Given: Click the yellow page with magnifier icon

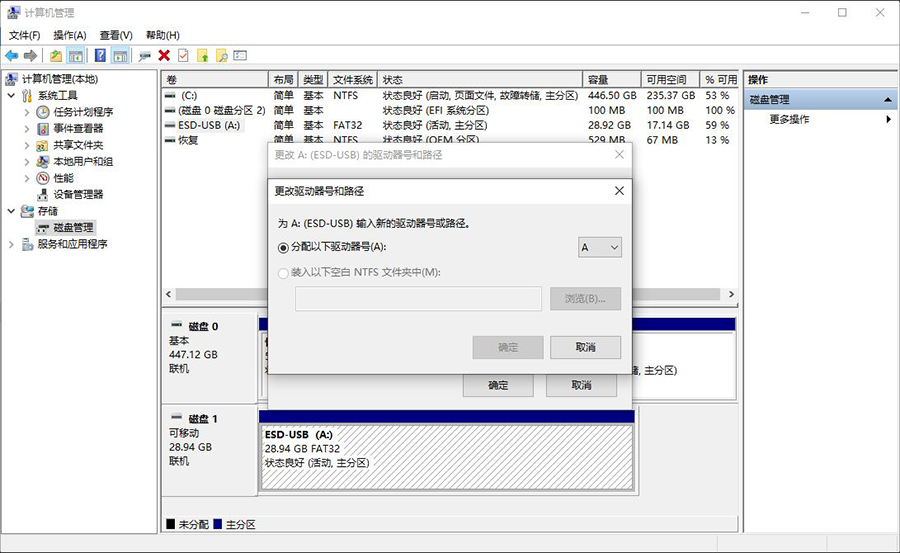Looking at the screenshot, I should [x=222, y=56].
